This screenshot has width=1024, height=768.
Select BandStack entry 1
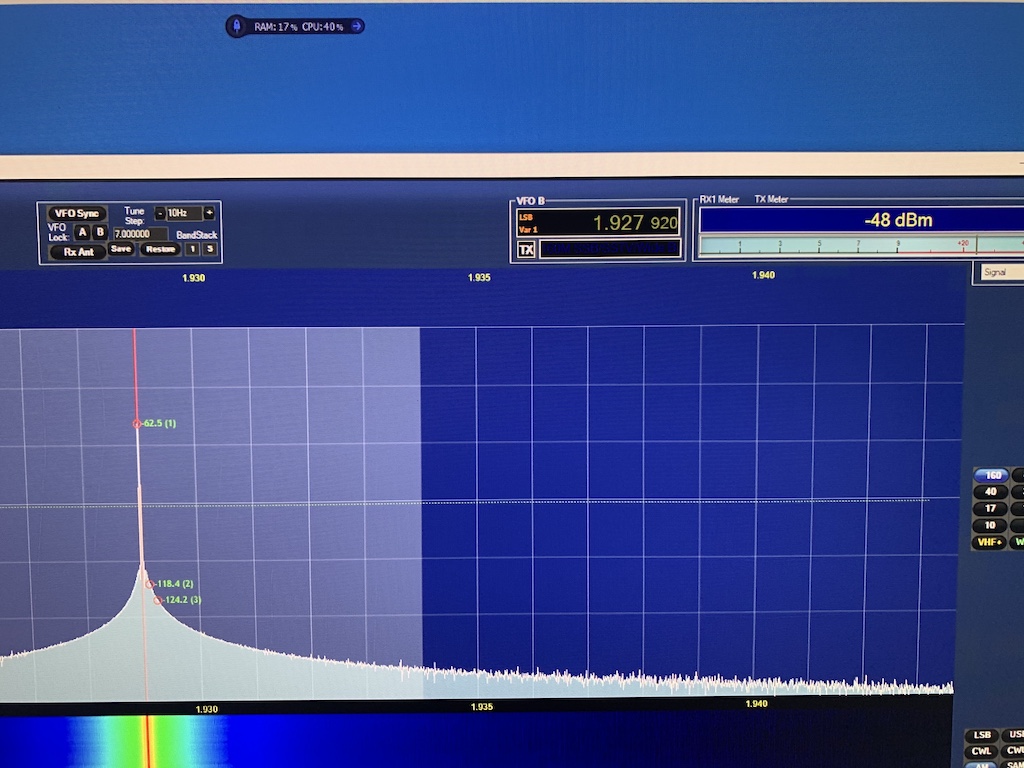192,249
